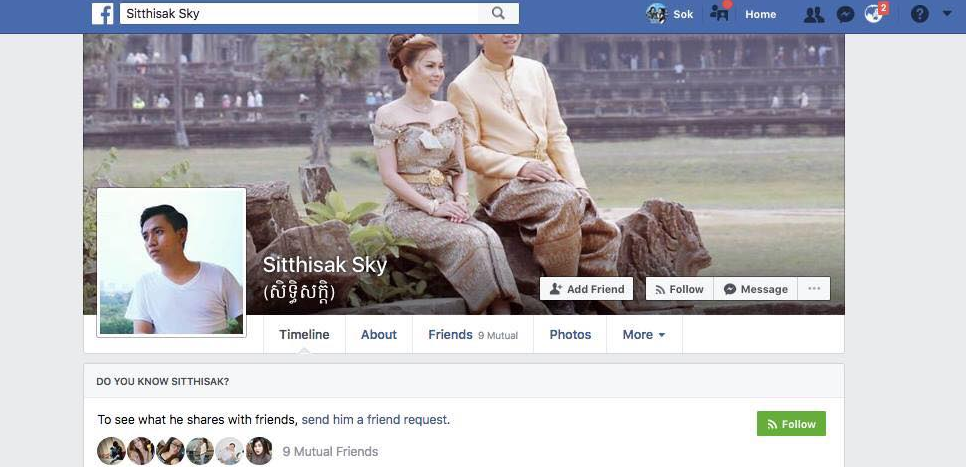Screen dimensions: 966x467
Task: Click the search field containing Sitthisak Sky
Action: coord(299,14)
